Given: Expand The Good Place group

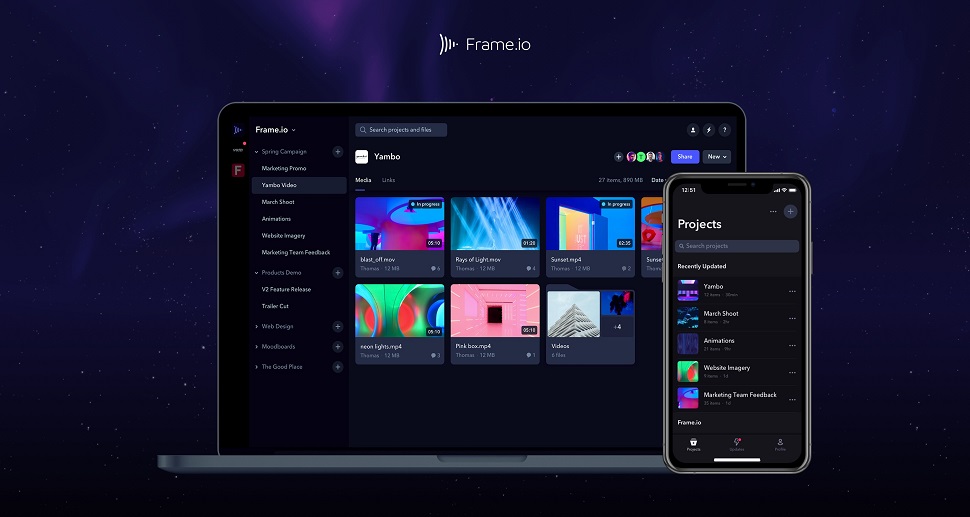Looking at the screenshot, I should click(257, 367).
